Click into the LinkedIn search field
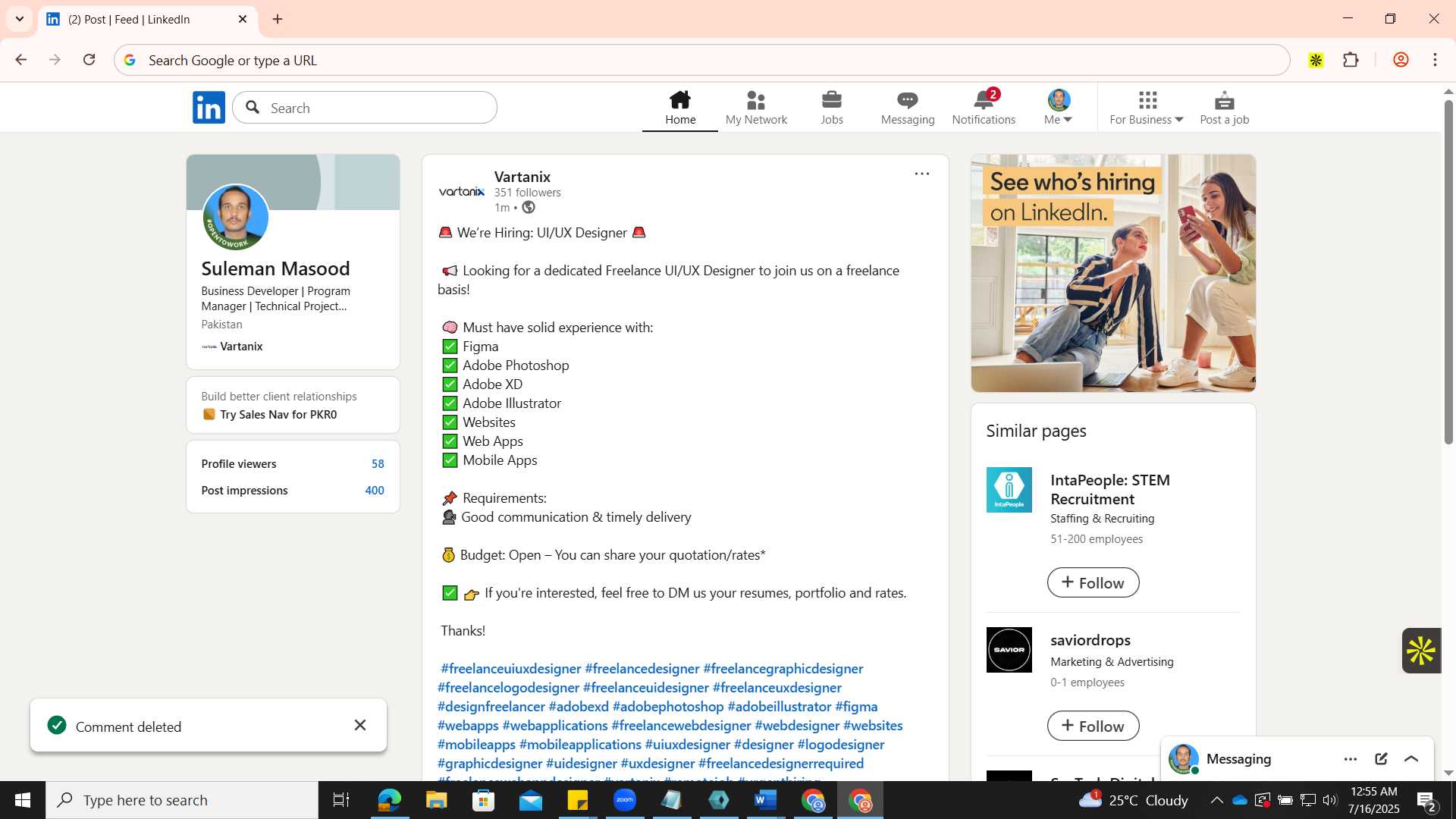Viewport: 1456px width, 819px height. pyautogui.click(x=365, y=108)
